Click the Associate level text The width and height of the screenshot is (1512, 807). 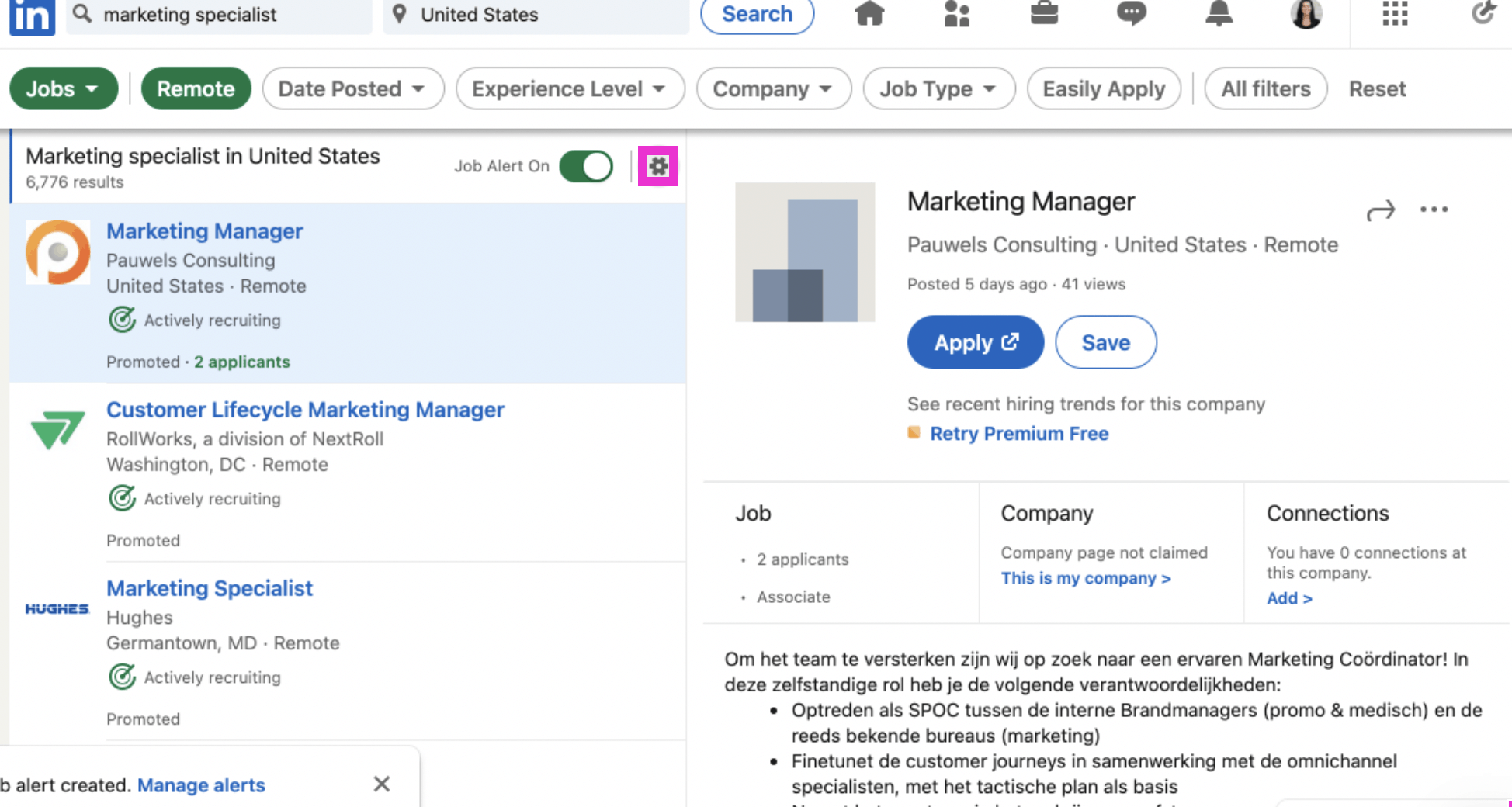point(793,597)
